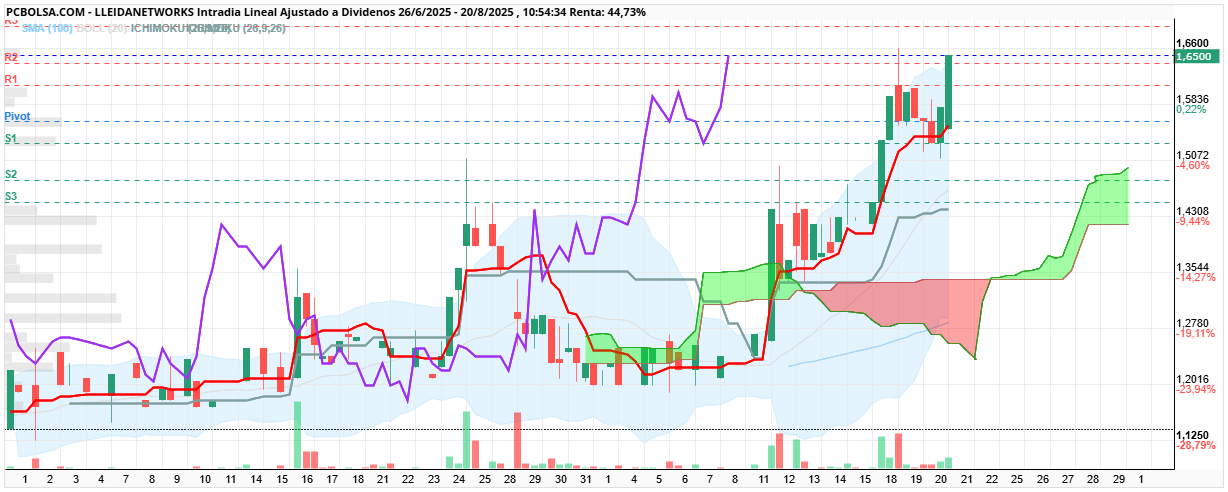The height and width of the screenshot is (492, 1228).
Task: Click date label 13 on time axis
Action: [x=814, y=480]
